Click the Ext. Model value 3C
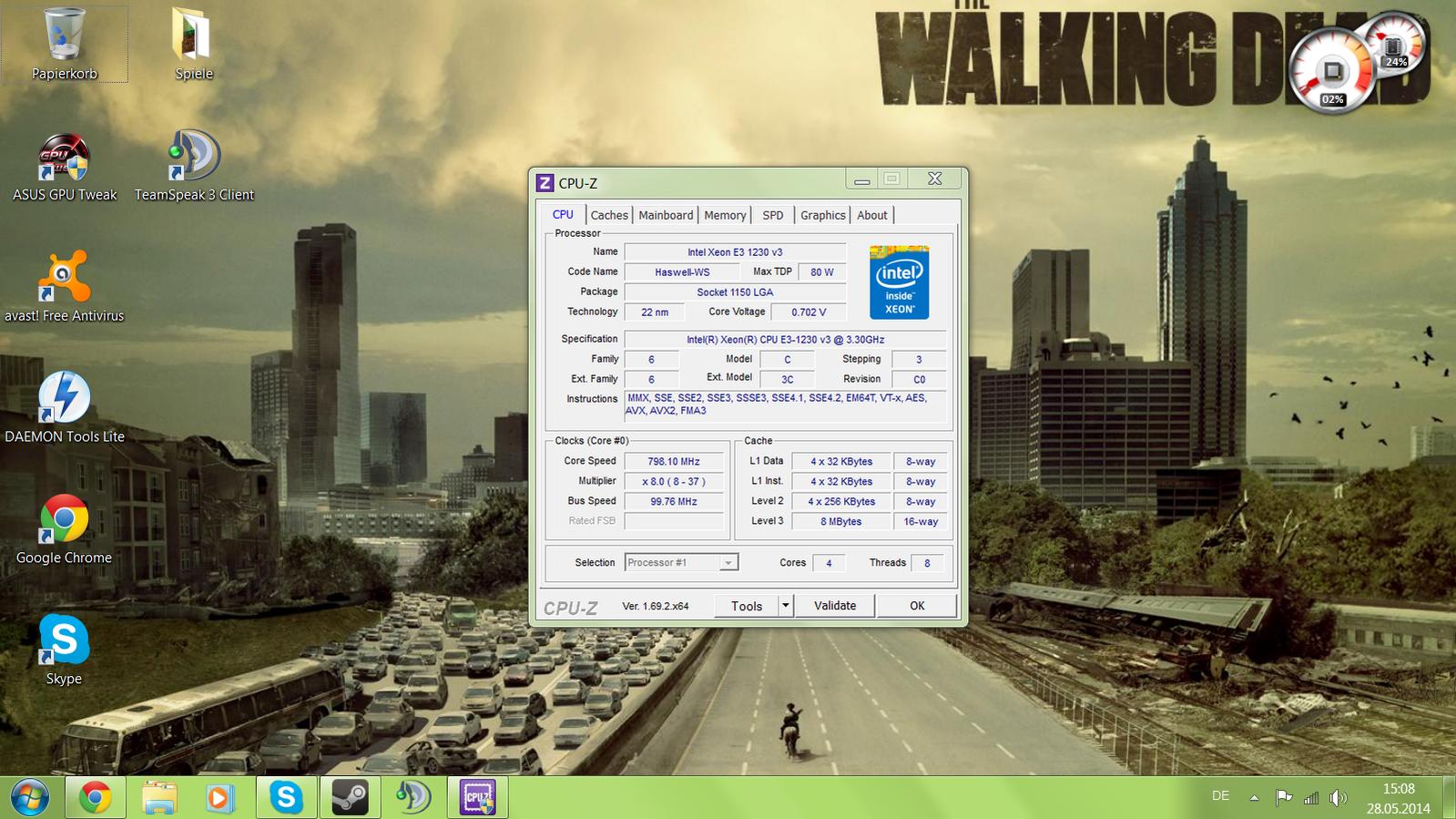This screenshot has height=819, width=1456. (787, 379)
